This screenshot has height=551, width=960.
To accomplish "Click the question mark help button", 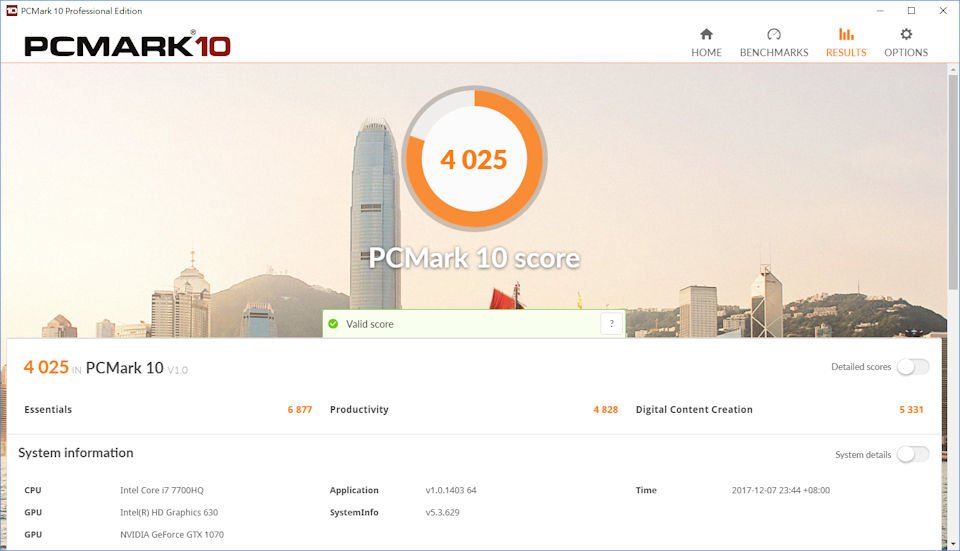I will pos(612,324).
